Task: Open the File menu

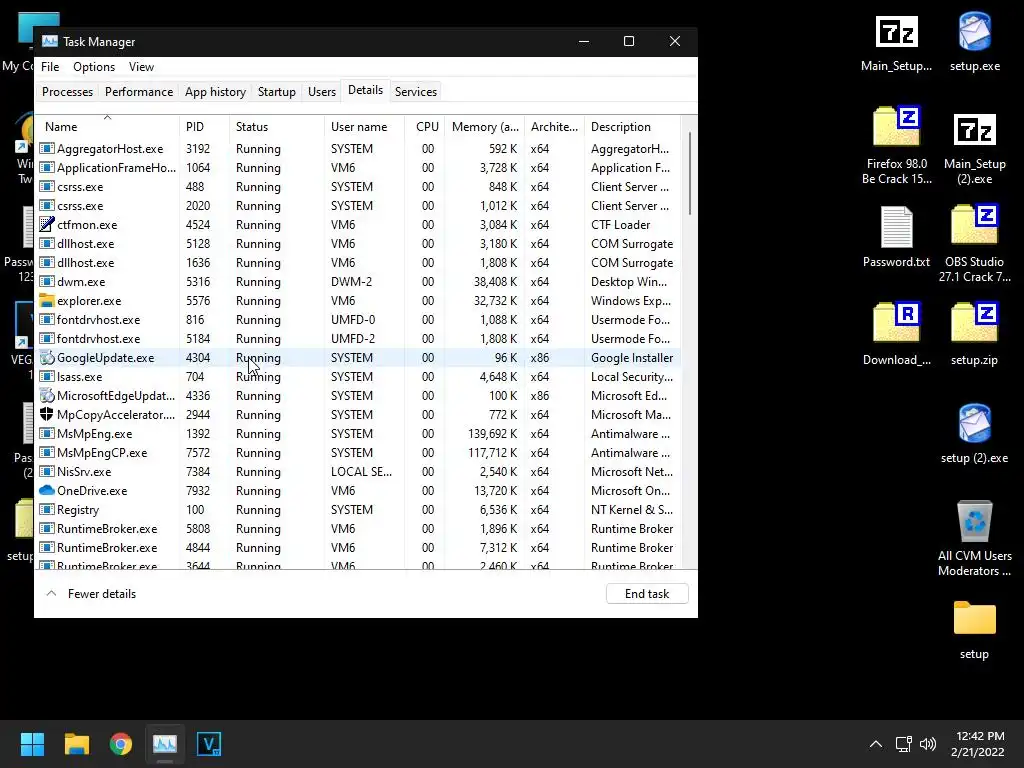Action: (50, 67)
